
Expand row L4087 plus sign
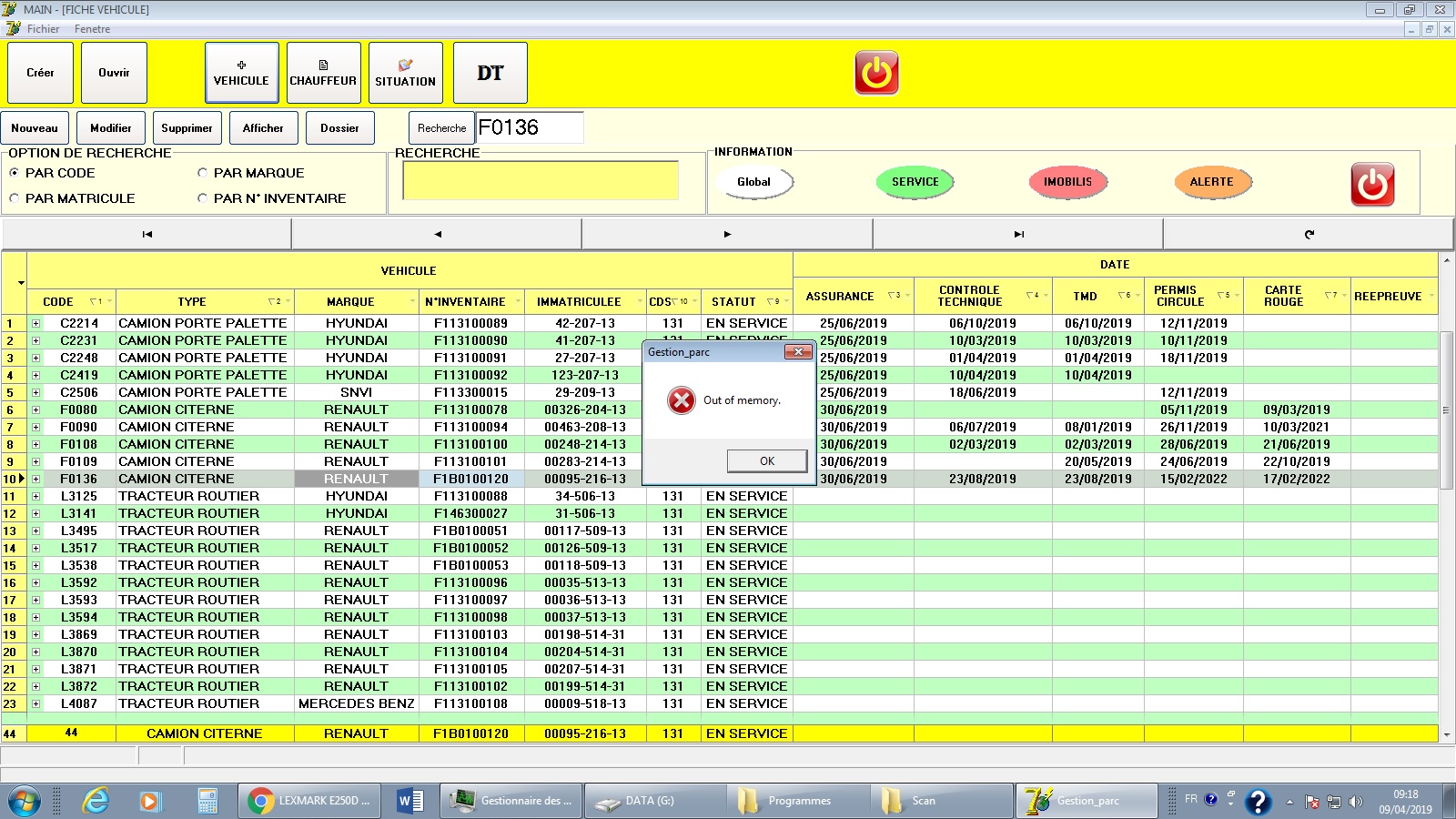point(36,703)
